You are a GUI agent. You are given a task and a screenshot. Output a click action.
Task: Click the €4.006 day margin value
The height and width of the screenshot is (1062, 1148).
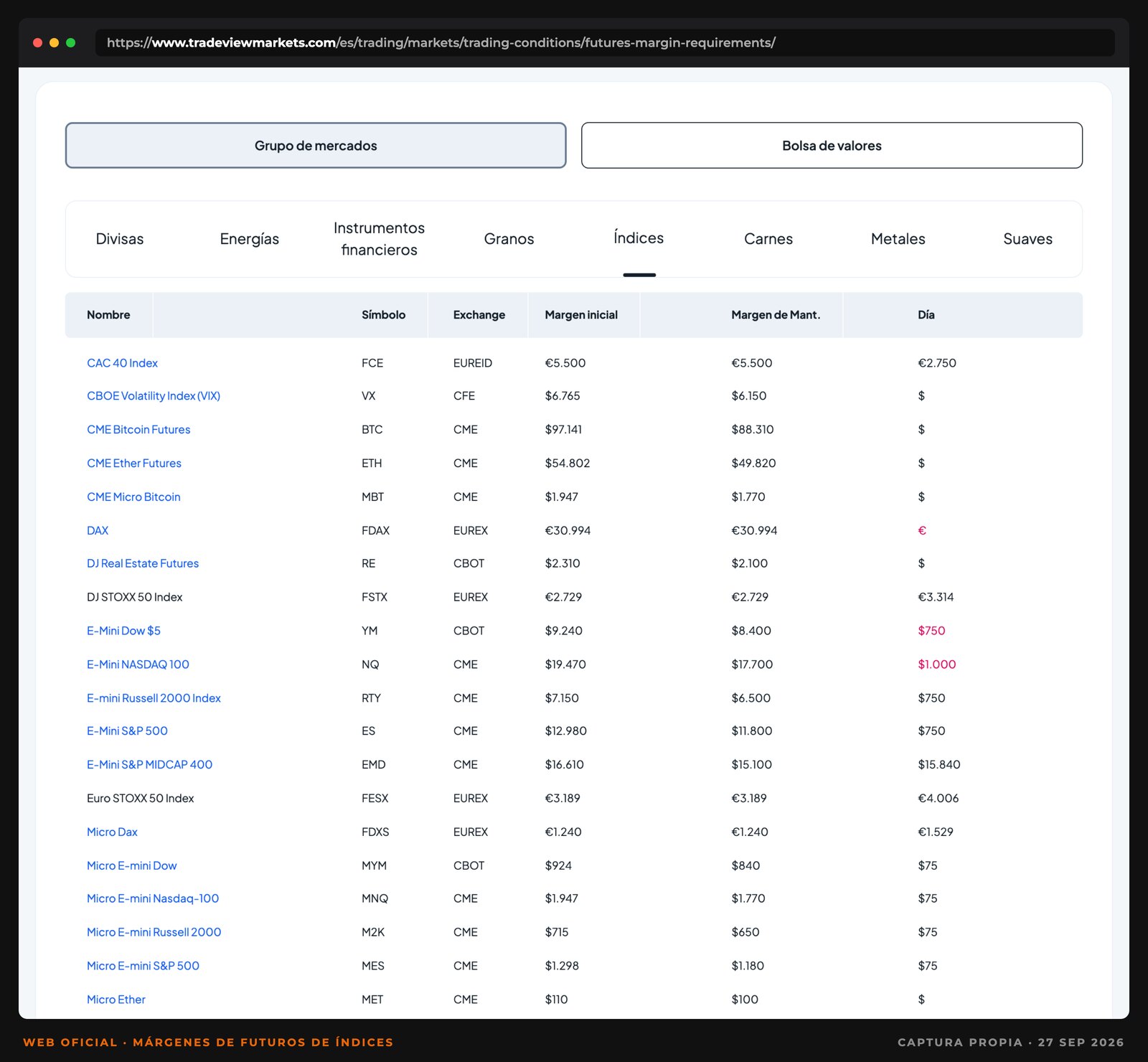click(x=938, y=799)
